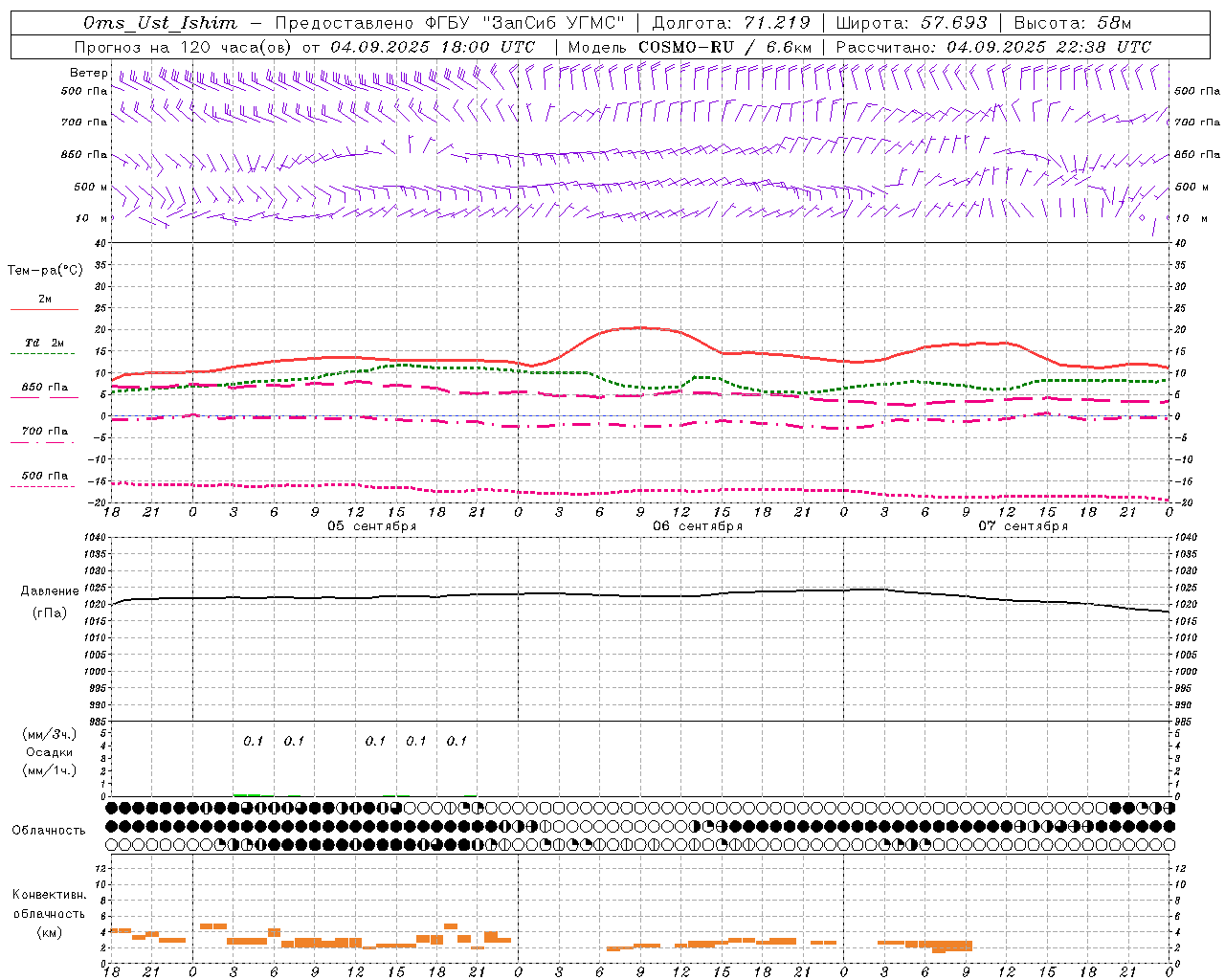Click the Модель COSMO-RU / 6.6км label
Image resolution: width=1225 pixels, height=980 pixels.
tap(689, 47)
